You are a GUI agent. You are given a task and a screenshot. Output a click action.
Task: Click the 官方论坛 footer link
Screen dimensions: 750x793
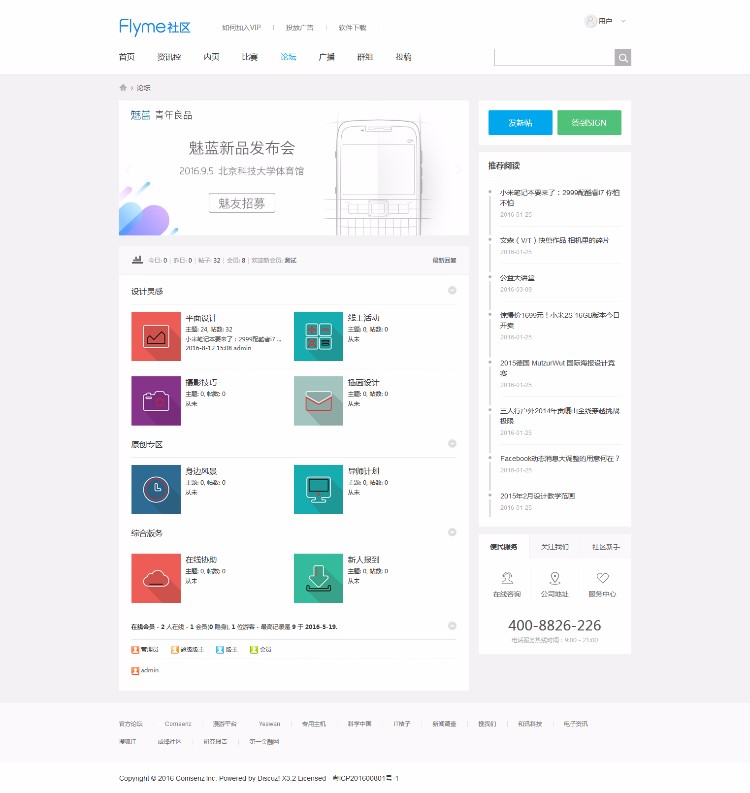(x=131, y=724)
